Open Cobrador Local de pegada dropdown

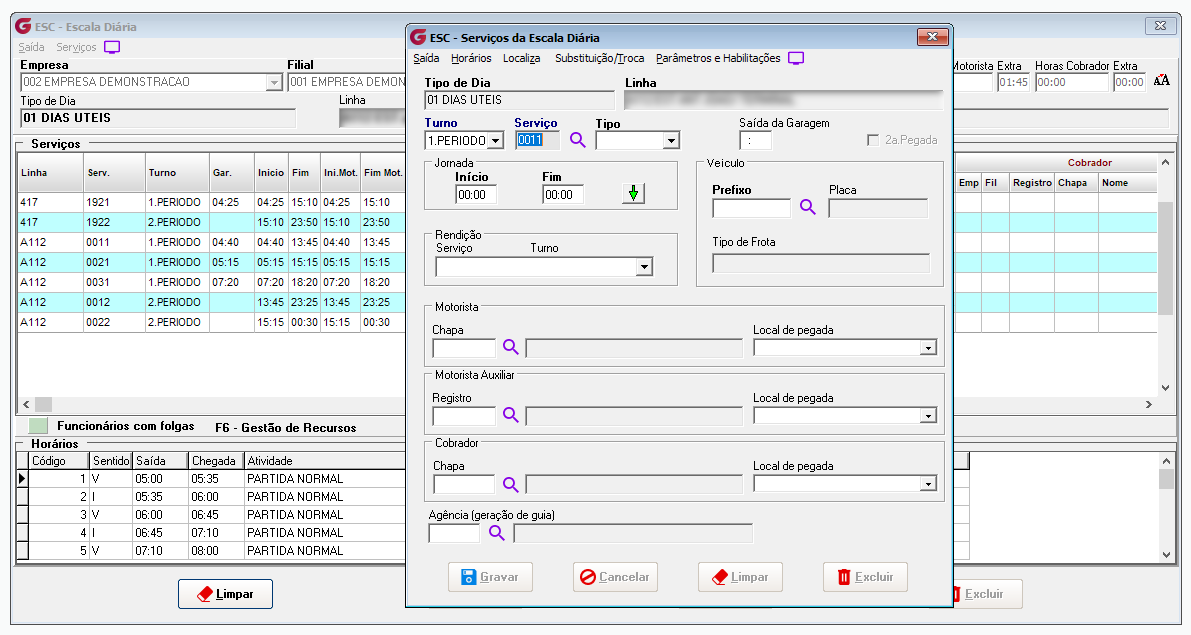(927, 484)
